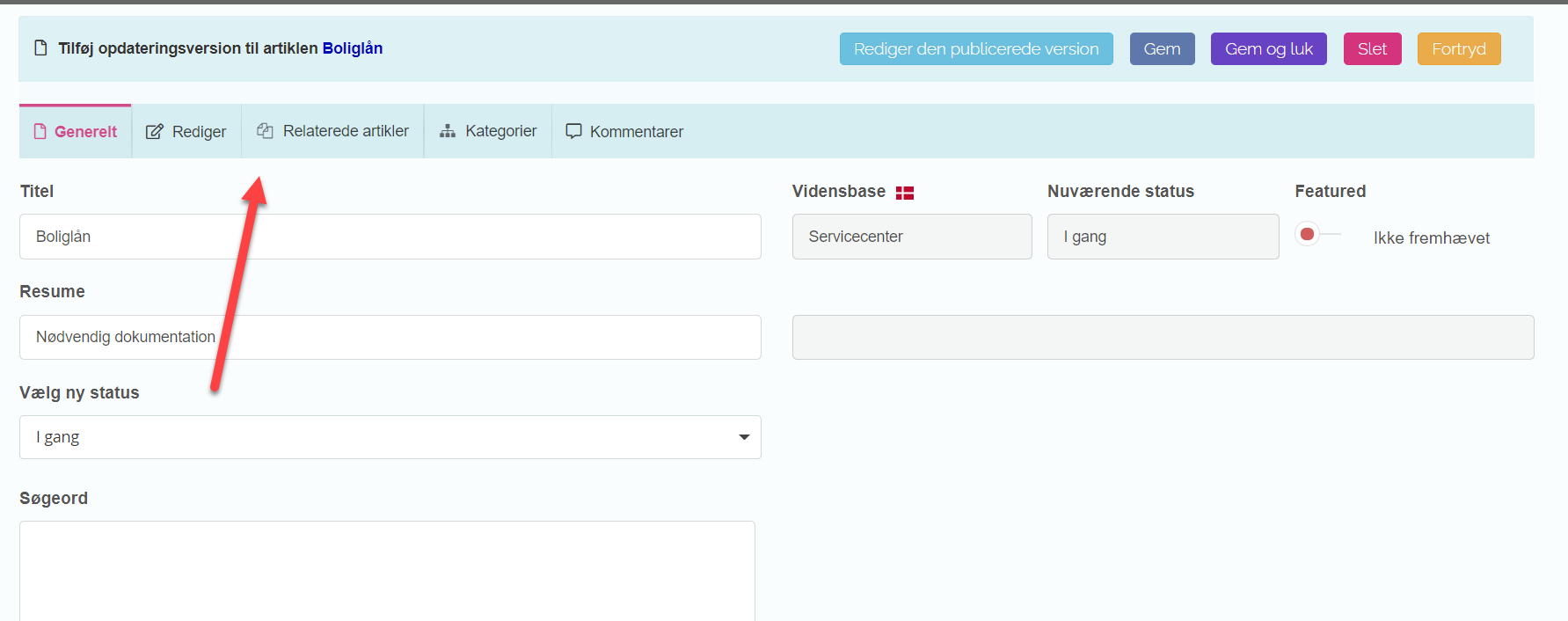
Task: Click the sitemap icon on Kategorier tab
Action: 448,131
